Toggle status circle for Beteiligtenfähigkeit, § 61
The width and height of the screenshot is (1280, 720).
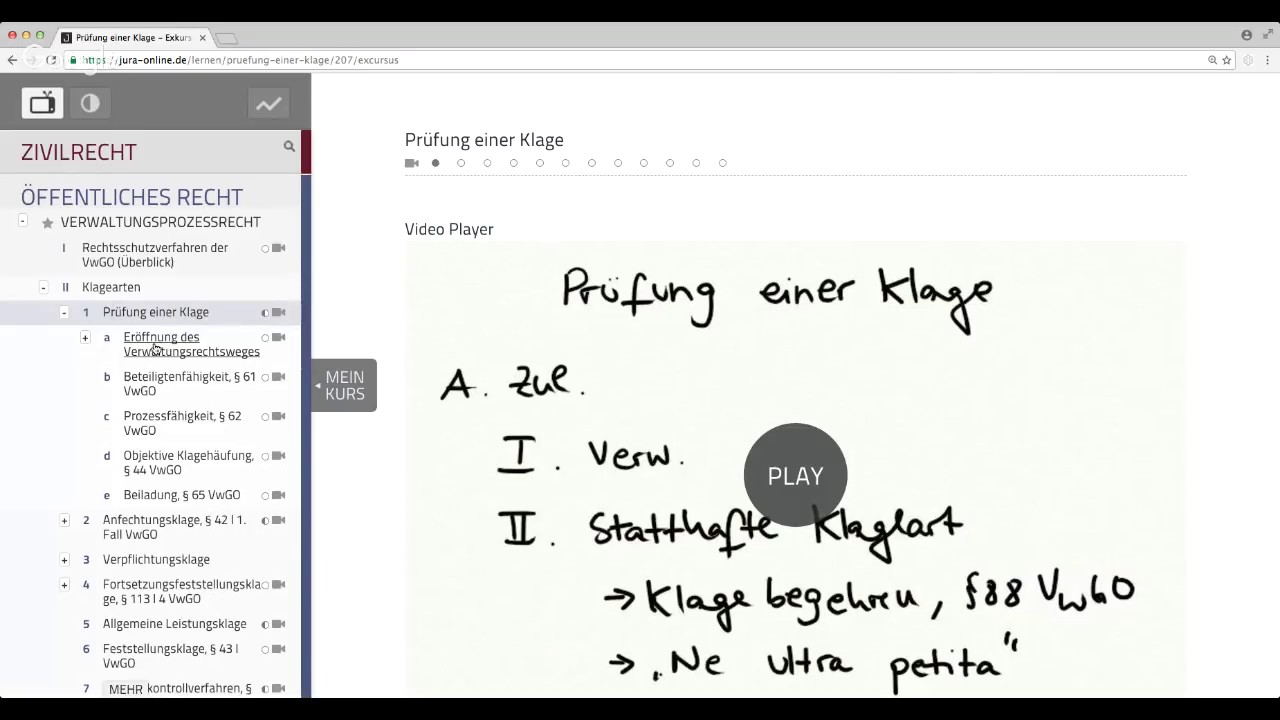tap(265, 377)
